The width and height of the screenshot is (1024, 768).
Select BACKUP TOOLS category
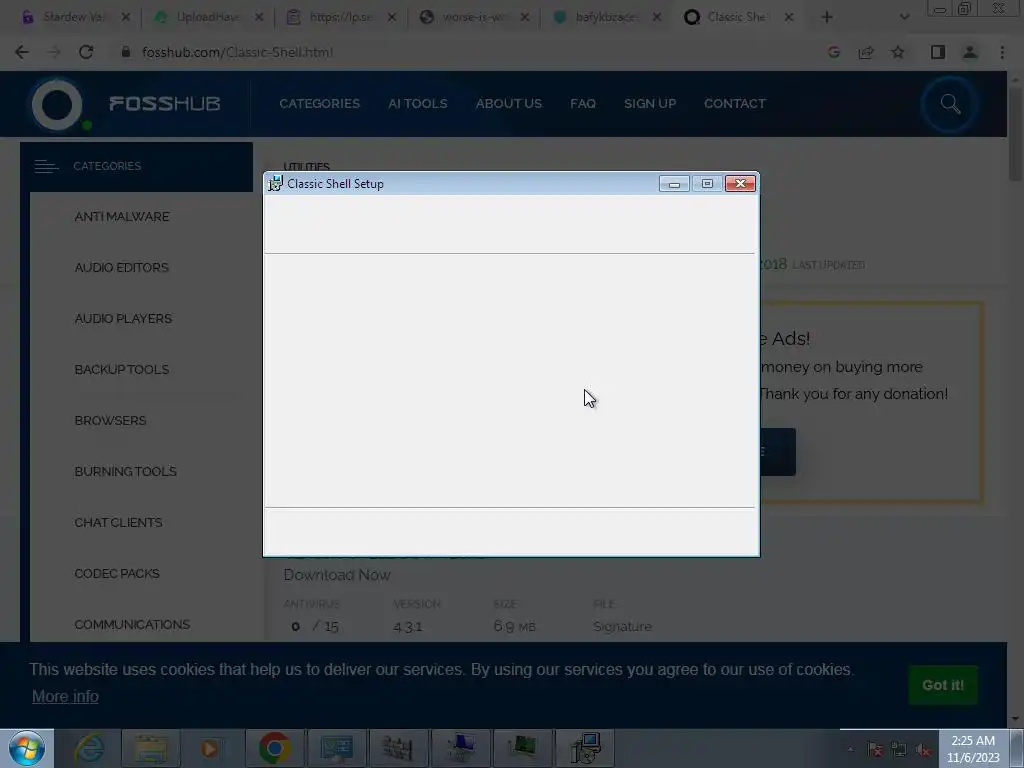point(121,370)
